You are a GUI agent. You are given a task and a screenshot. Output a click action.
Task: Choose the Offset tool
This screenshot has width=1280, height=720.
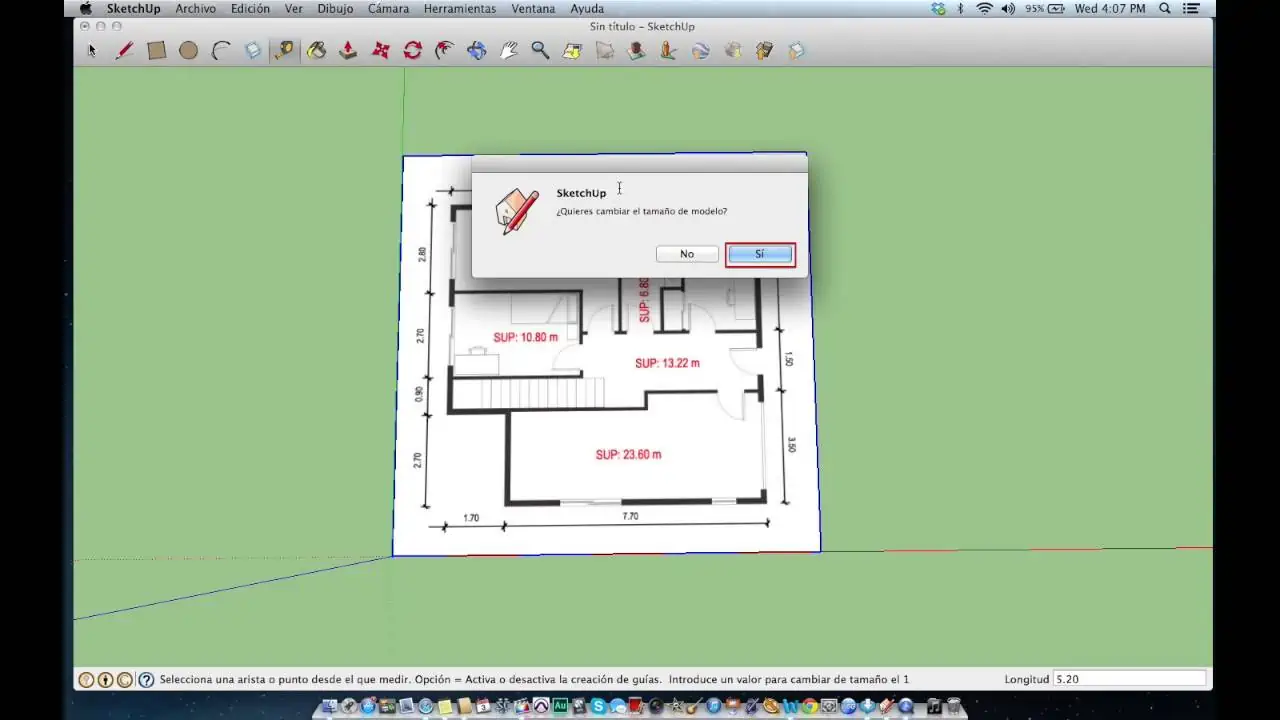click(444, 50)
